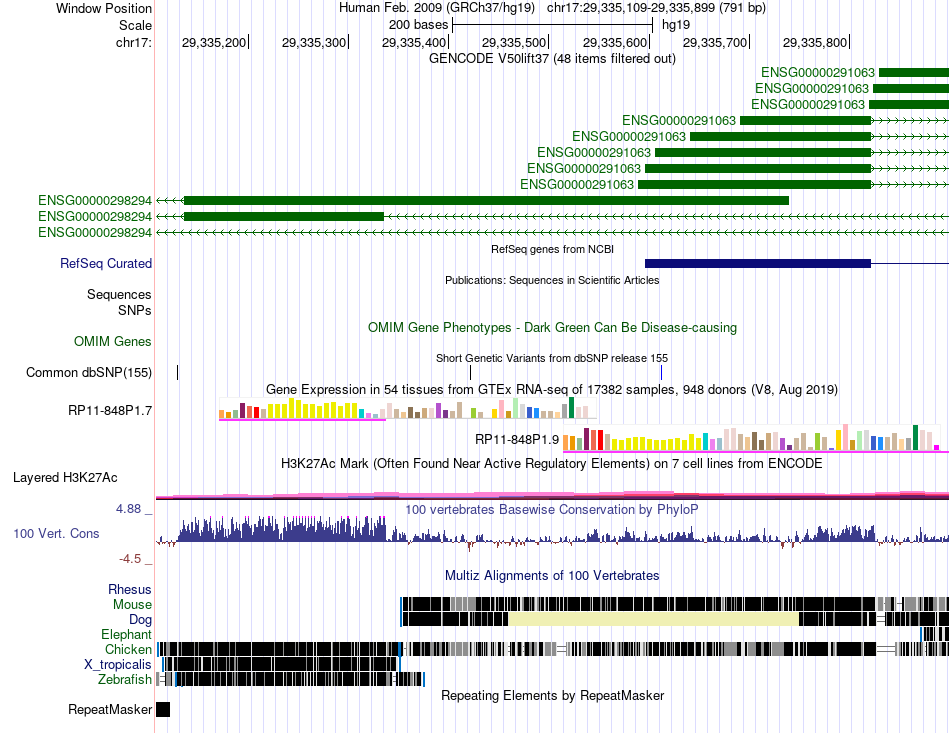Click the Elephant species label
This screenshot has height=733, width=950.
coord(126,634)
